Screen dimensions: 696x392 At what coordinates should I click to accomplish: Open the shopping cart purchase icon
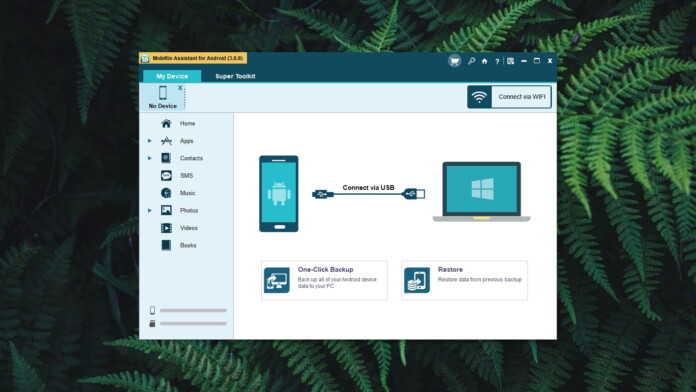pyautogui.click(x=454, y=61)
